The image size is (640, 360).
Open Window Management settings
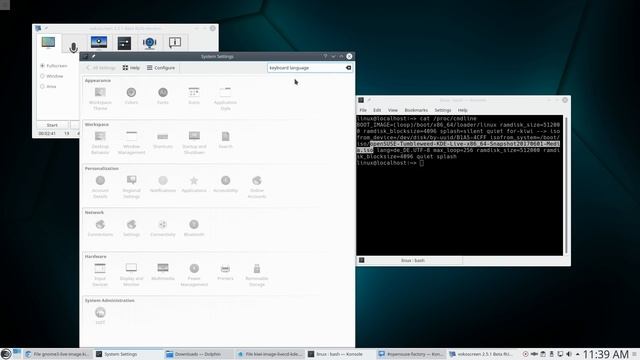131,142
